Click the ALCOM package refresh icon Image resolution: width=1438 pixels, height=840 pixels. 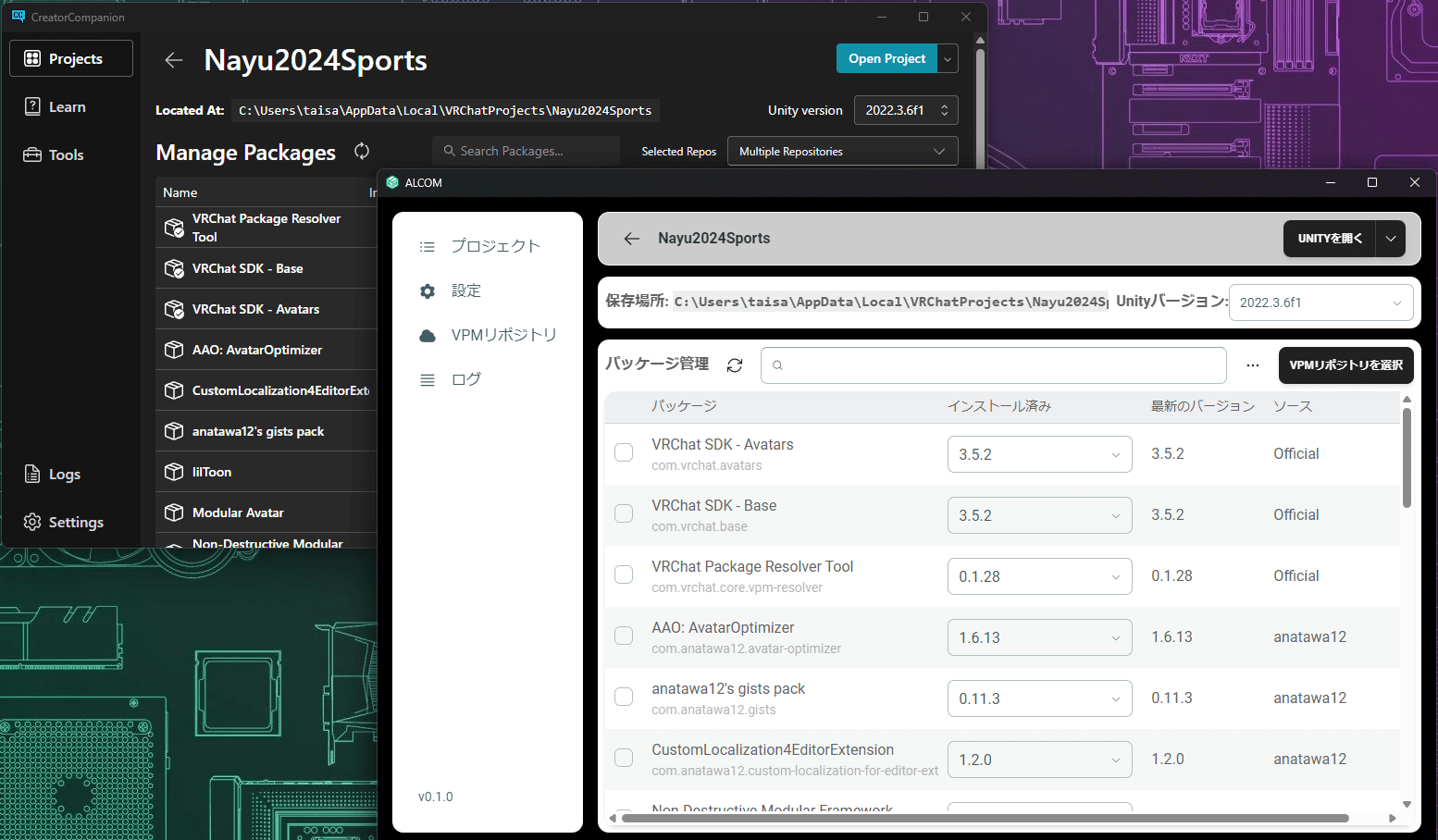point(735,365)
